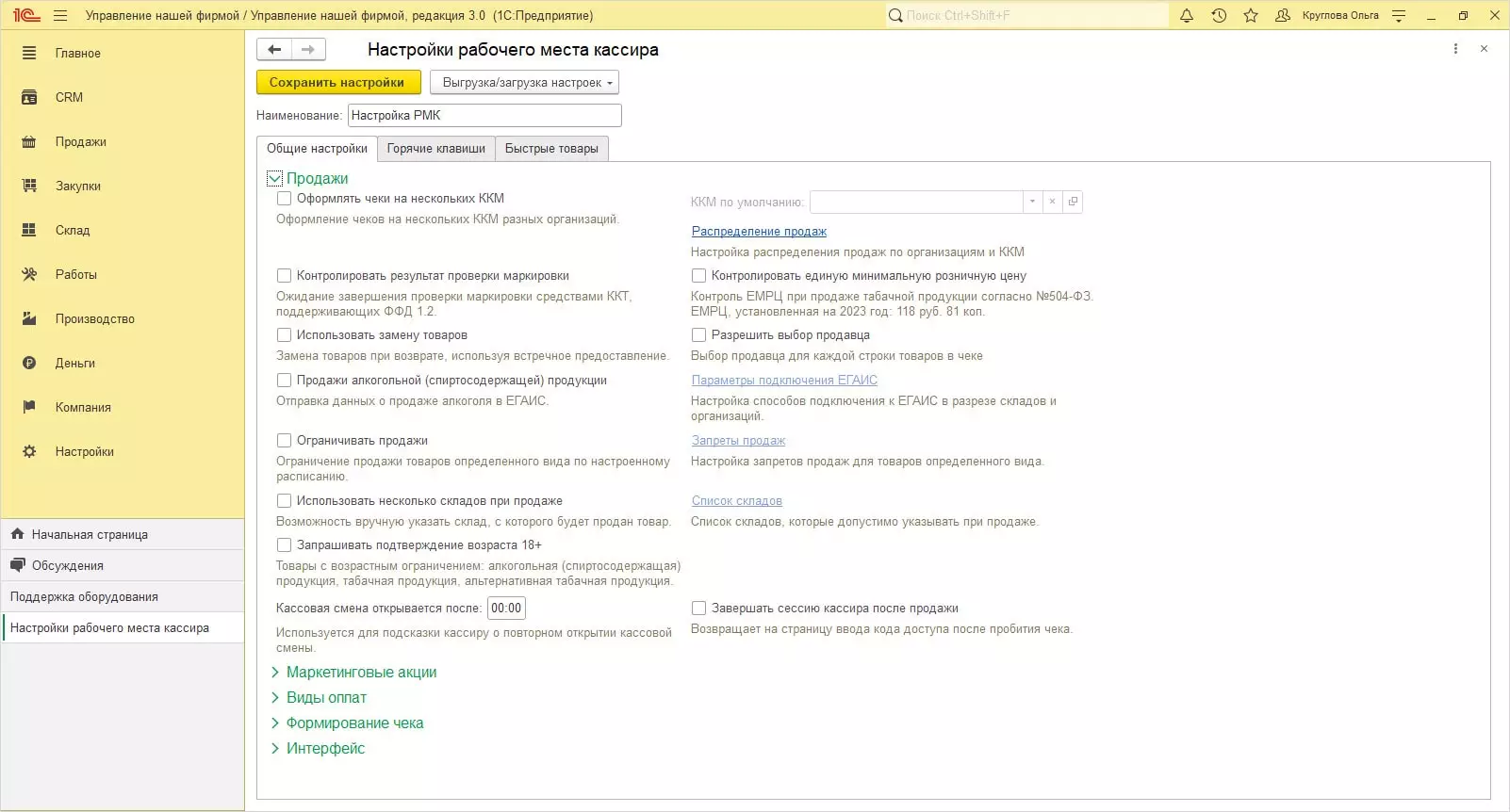
Task: Click the global search field
Action: (x=1027, y=15)
